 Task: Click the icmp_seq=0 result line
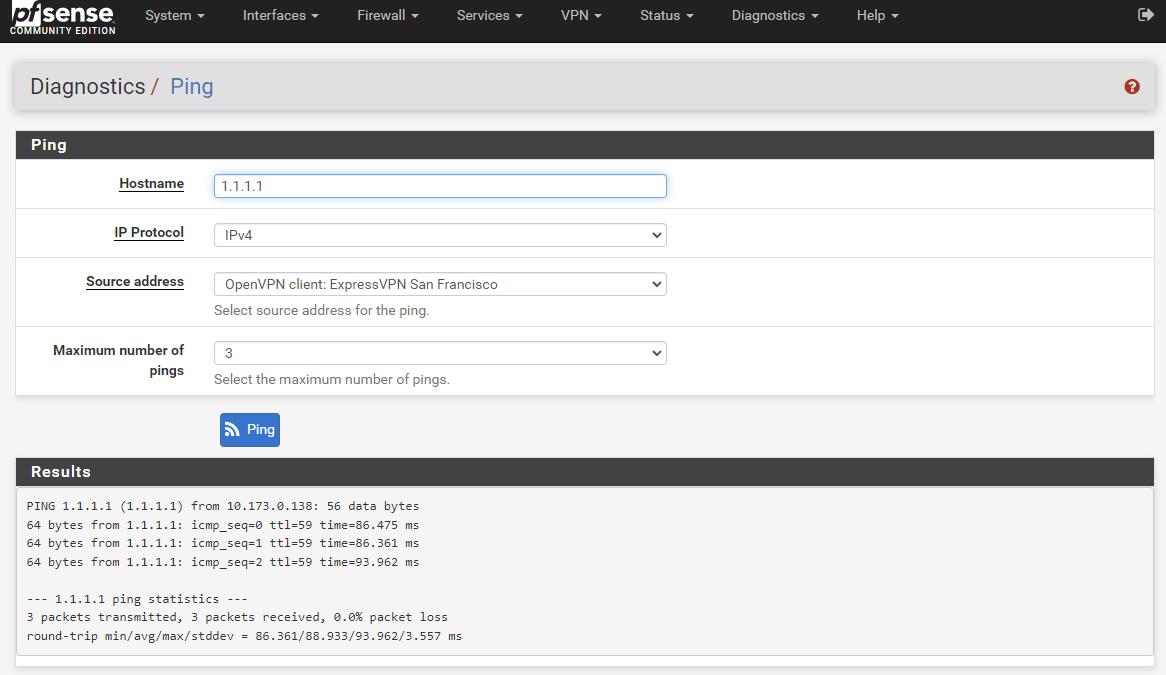(223, 525)
